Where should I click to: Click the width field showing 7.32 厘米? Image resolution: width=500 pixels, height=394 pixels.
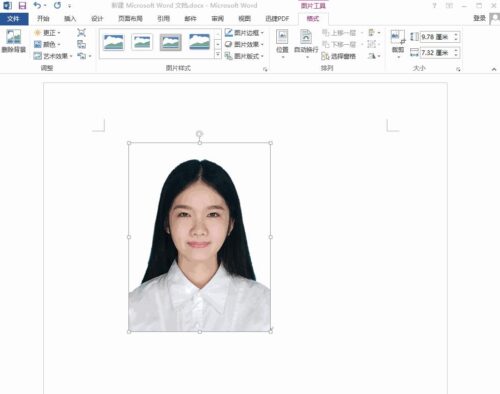[436, 53]
